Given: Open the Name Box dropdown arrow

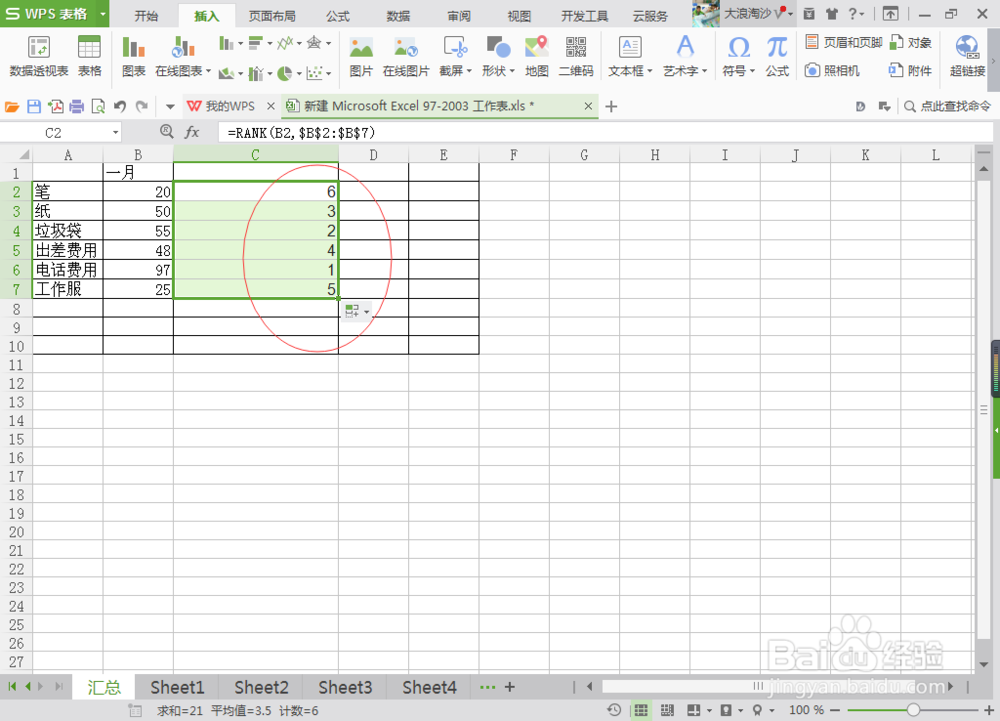Looking at the screenshot, I should pyautogui.click(x=115, y=133).
